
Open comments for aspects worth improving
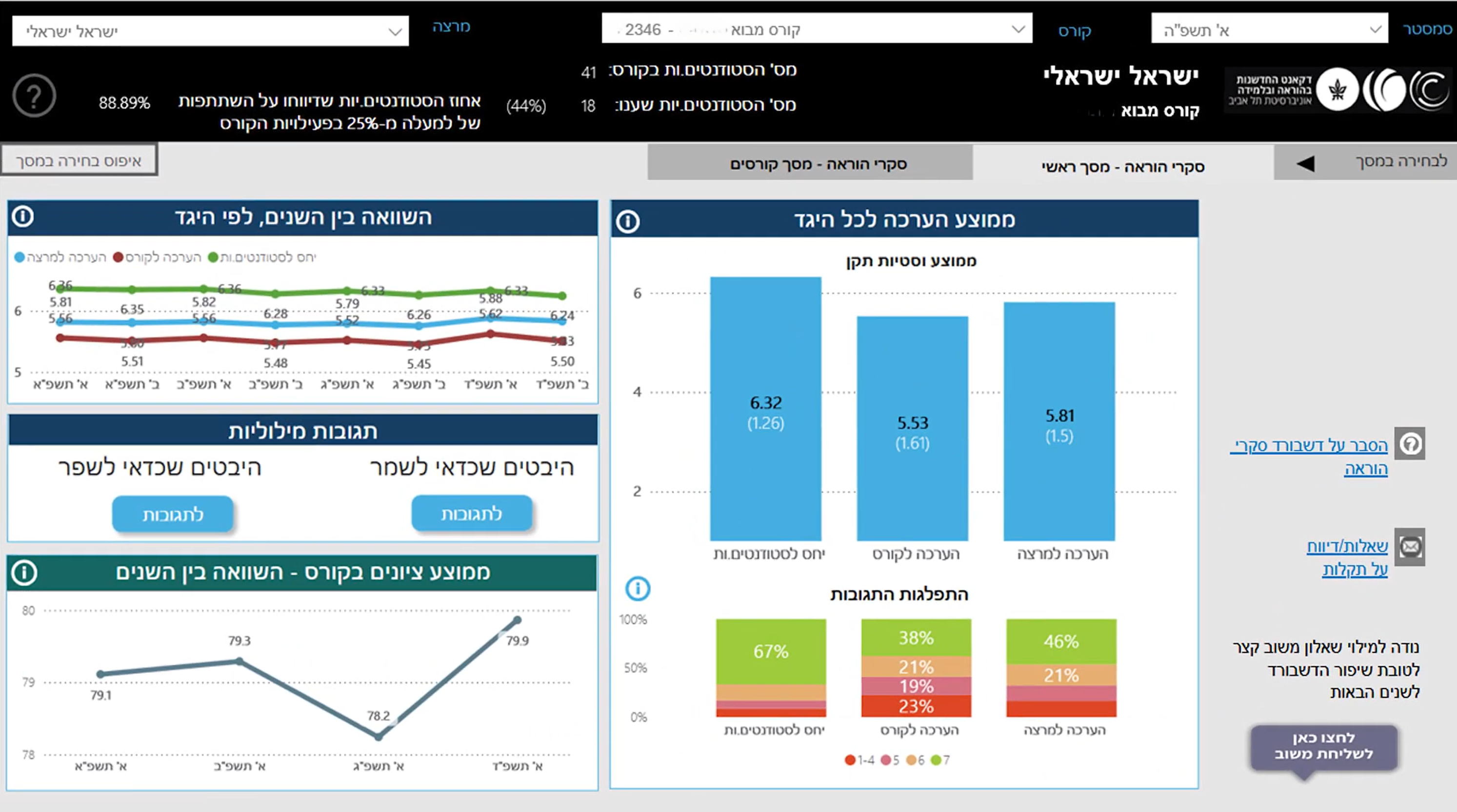(x=173, y=515)
